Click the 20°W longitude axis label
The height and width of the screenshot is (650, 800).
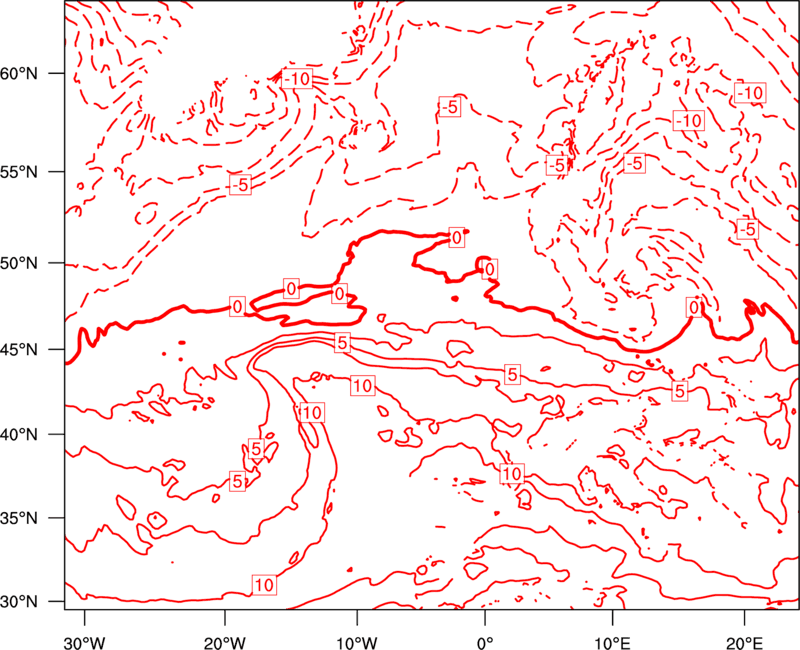[225, 643]
